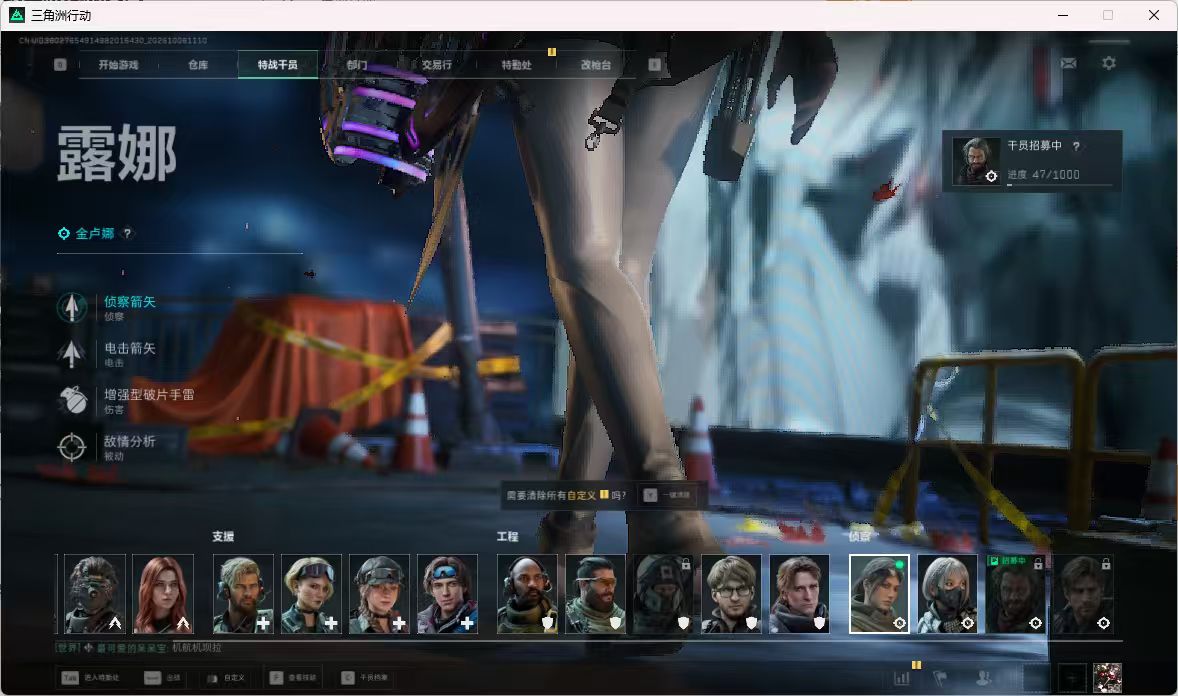This screenshot has width=1178, height=696.
Task: Select the 敌情分析 passive skill icon
Action: pyautogui.click(x=72, y=446)
